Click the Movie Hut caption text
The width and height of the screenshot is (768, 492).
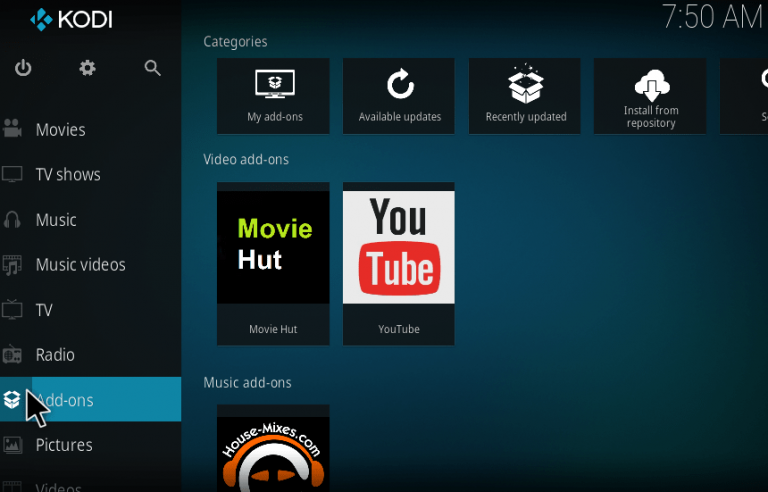tap(273, 329)
